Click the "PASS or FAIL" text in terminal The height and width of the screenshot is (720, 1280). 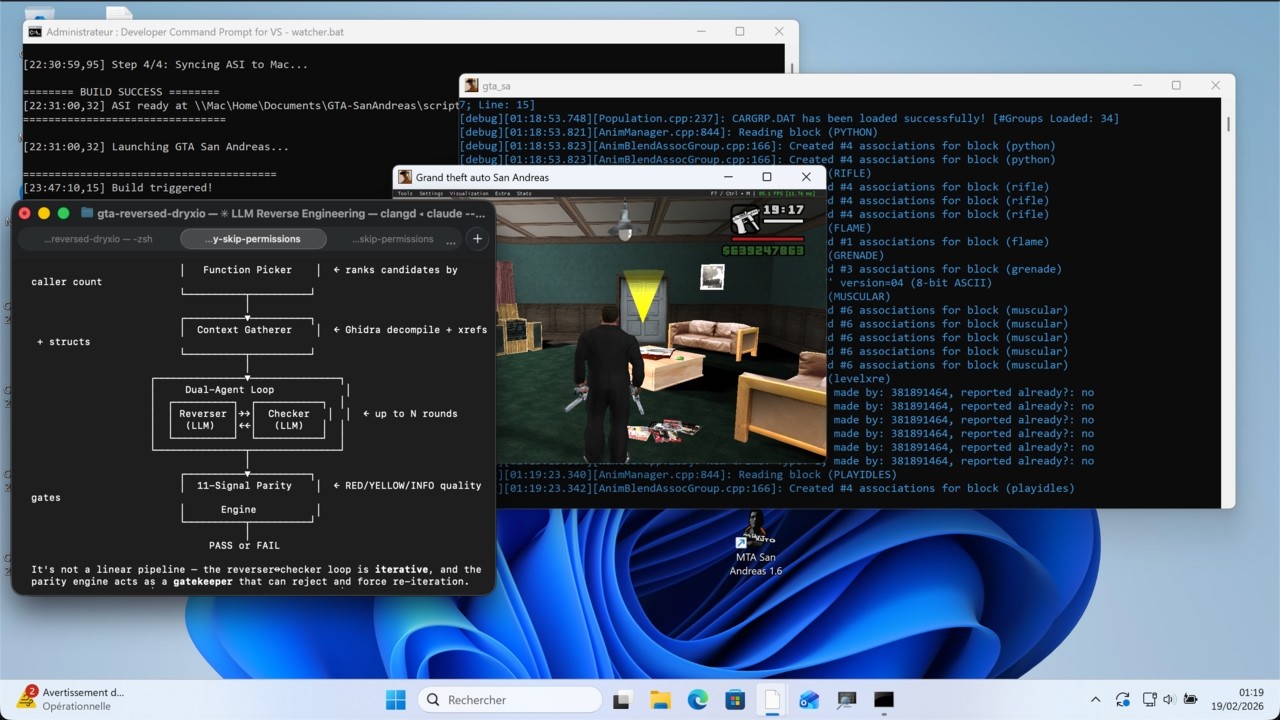(x=244, y=545)
